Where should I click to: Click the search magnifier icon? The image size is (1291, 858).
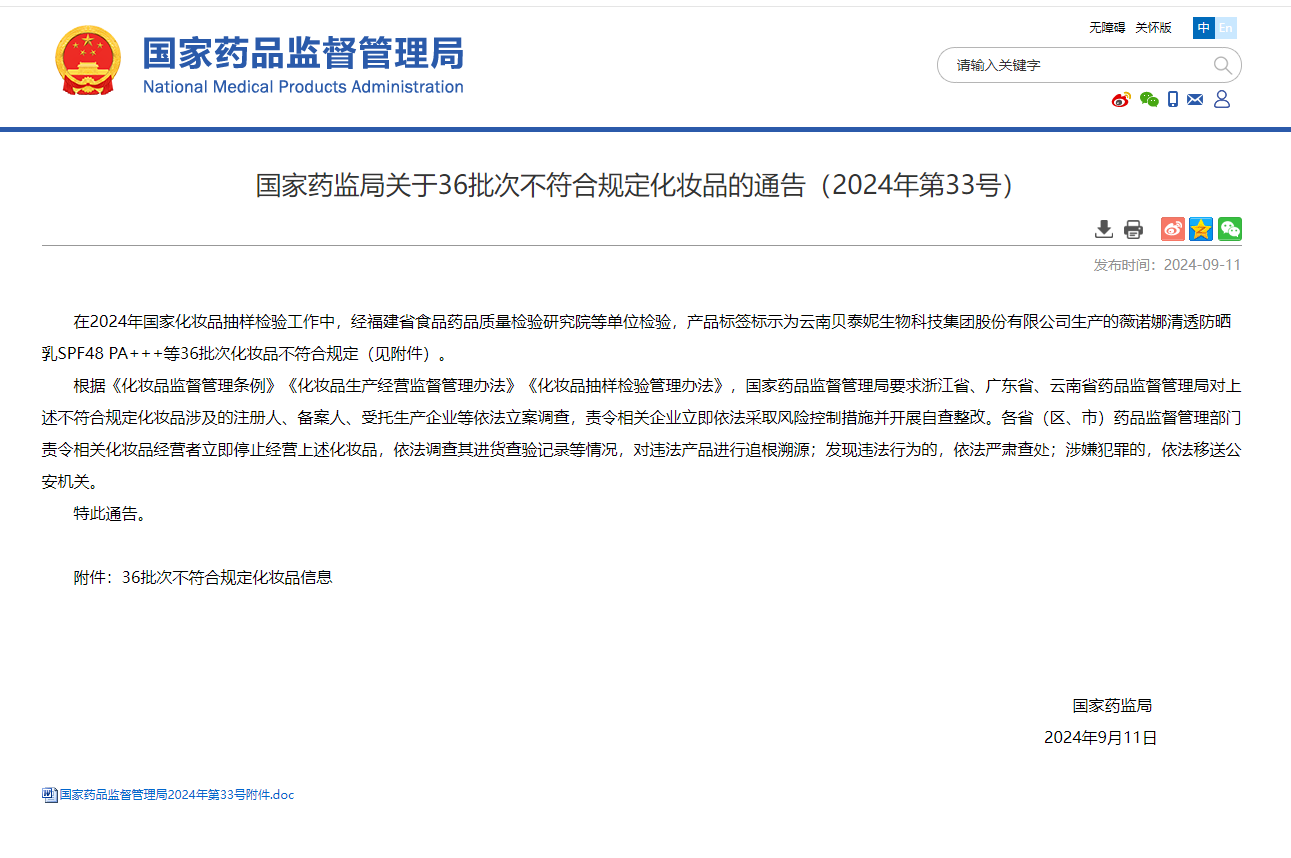pos(1222,65)
